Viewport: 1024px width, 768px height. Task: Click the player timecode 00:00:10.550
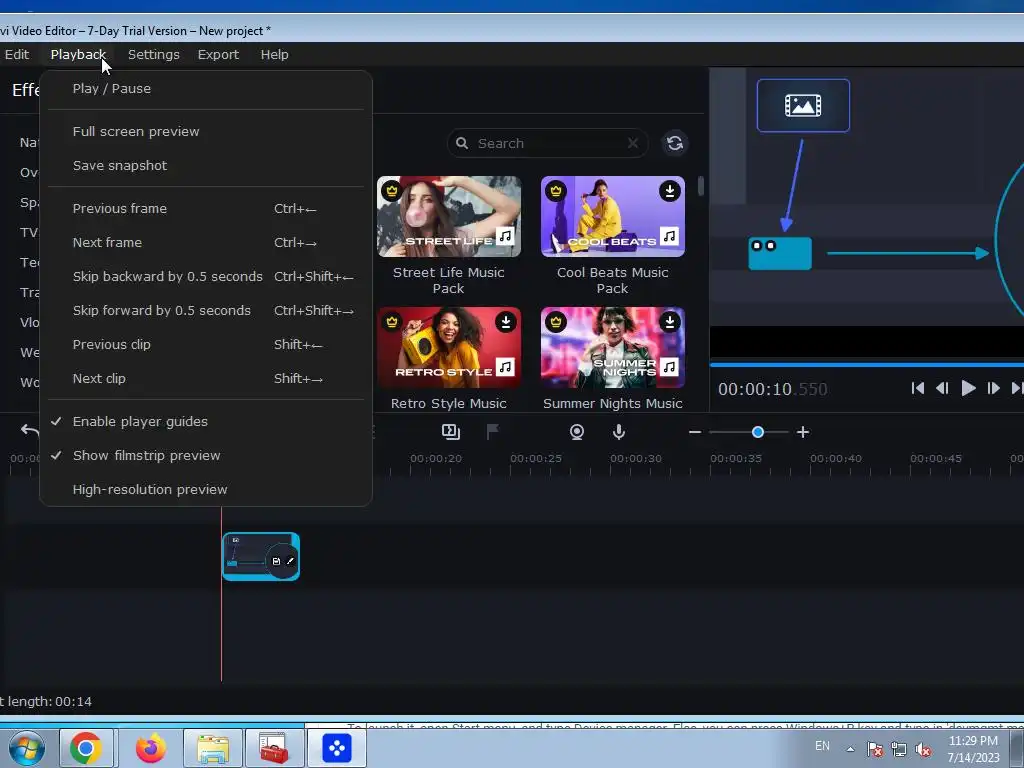[773, 389]
